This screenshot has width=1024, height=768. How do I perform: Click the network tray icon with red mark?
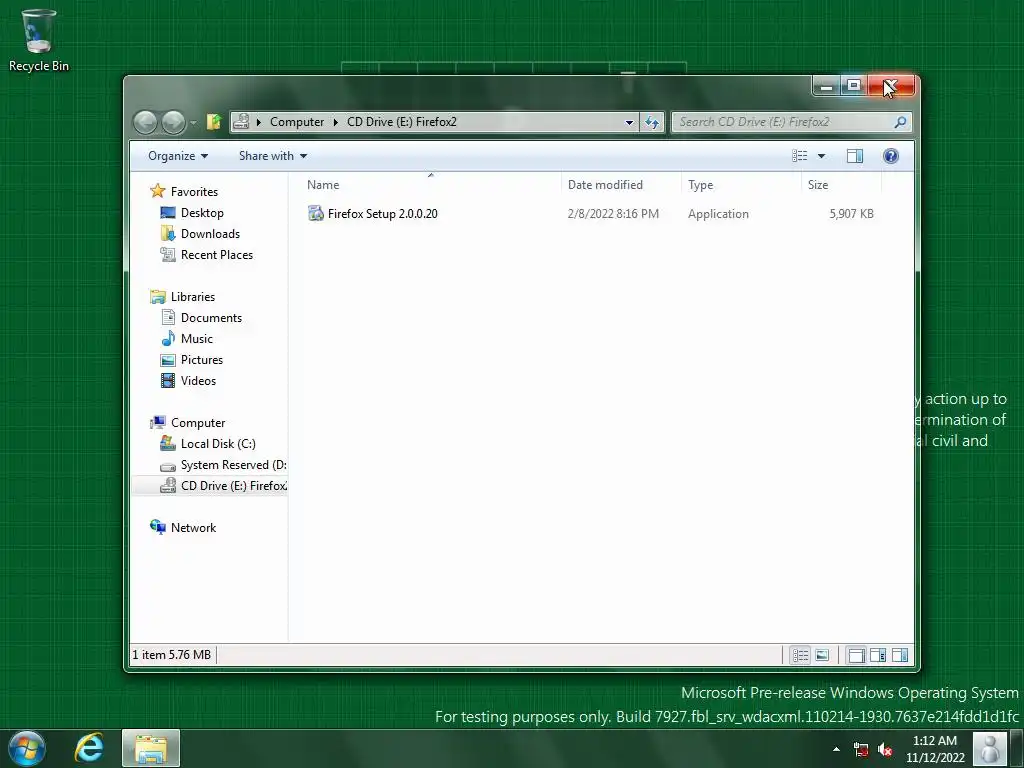(861, 749)
